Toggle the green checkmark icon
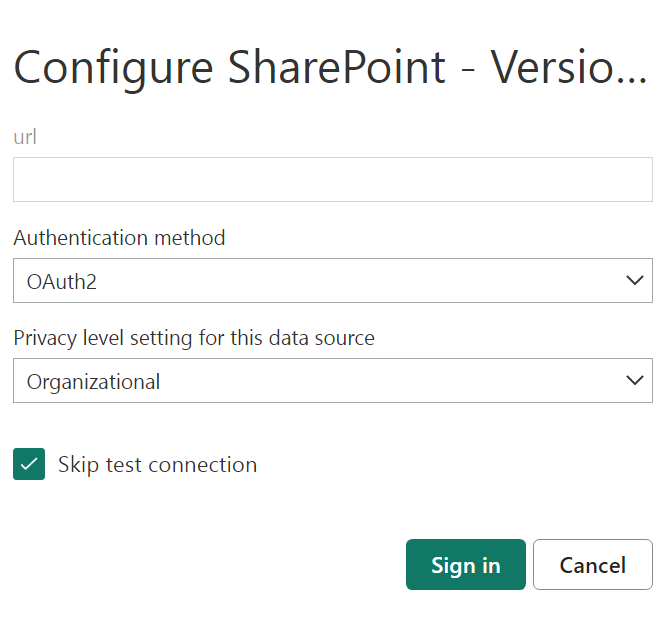Screen dimensions: 658x617 tap(29, 465)
